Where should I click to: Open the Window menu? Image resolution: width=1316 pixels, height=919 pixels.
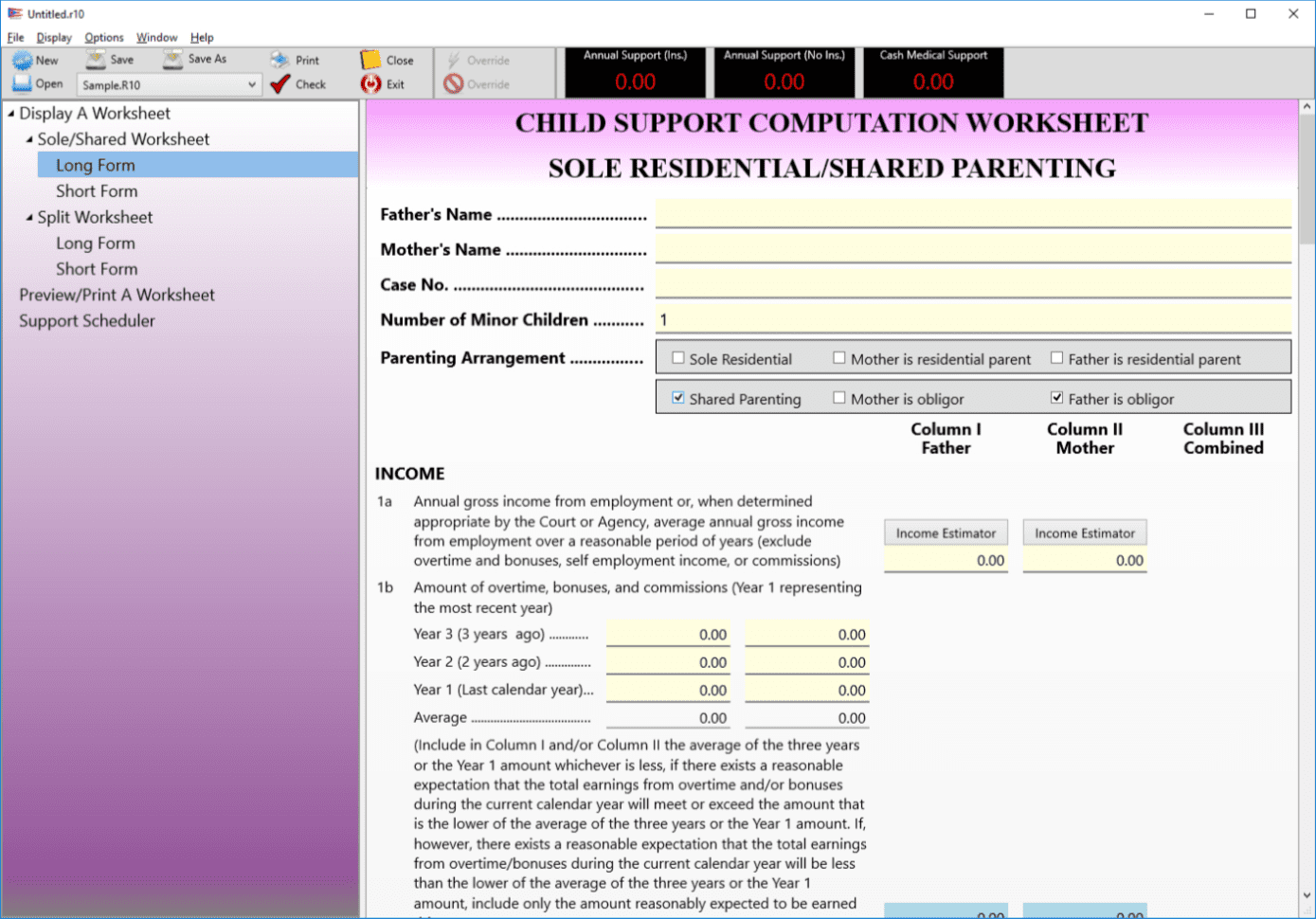156,38
